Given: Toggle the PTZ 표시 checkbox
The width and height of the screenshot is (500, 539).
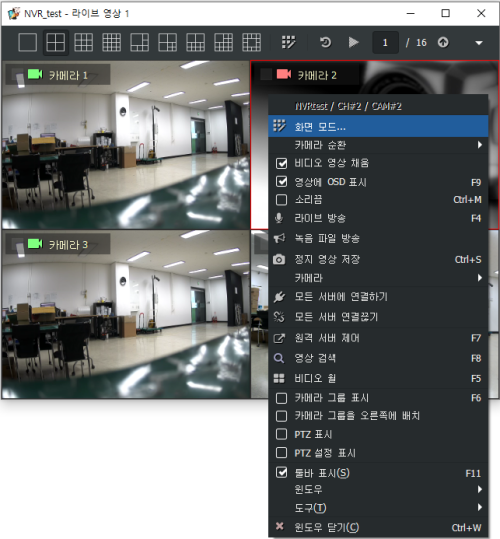Looking at the screenshot, I should tap(281, 434).
